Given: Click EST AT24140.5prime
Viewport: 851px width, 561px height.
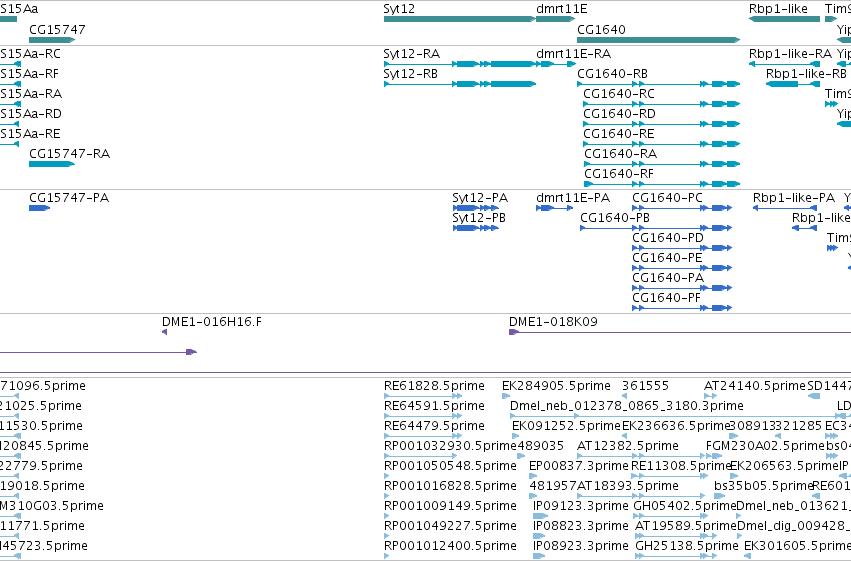Looking at the screenshot, I should click(x=755, y=386).
